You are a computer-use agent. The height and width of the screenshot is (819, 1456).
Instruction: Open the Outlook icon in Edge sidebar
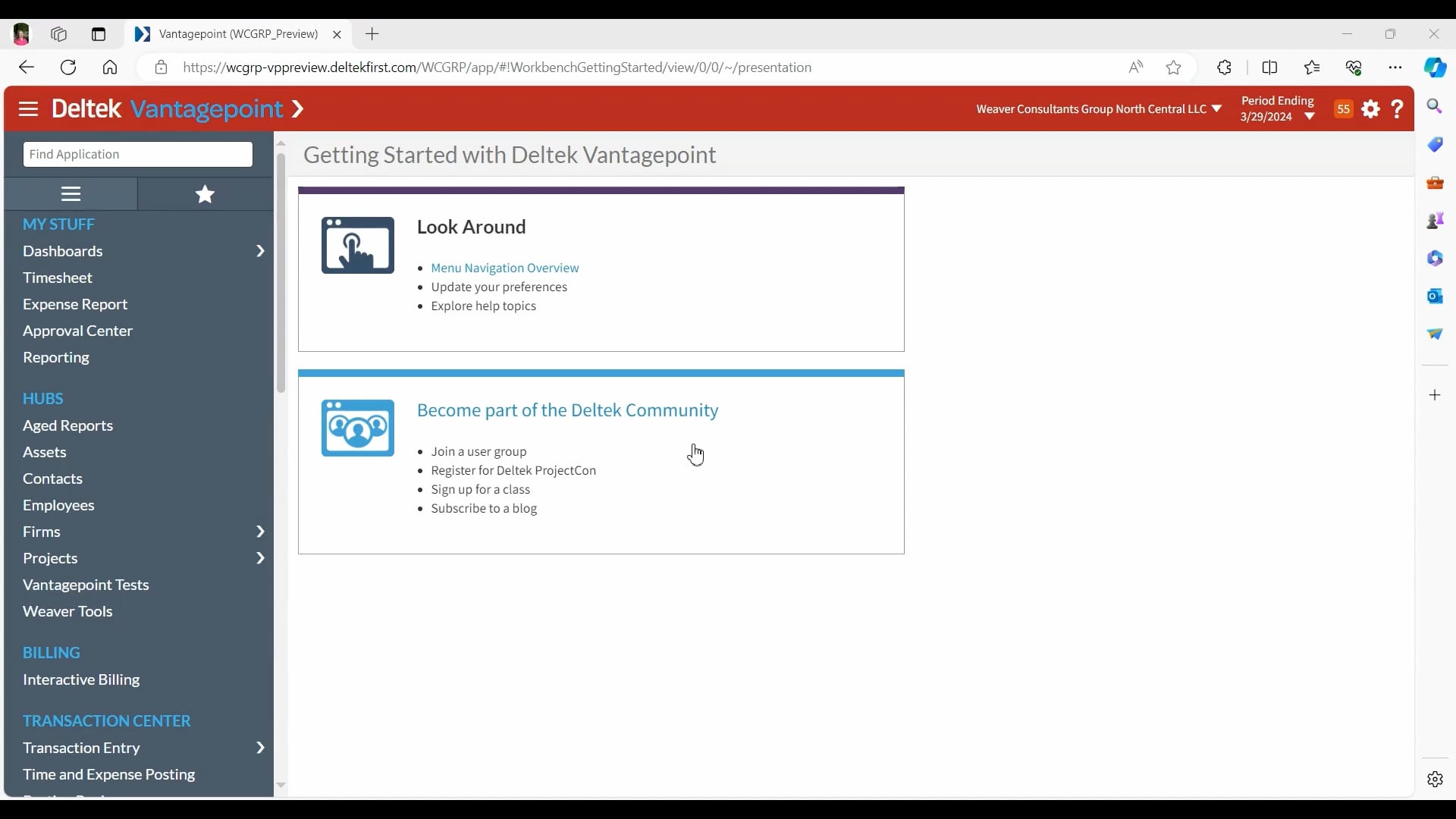click(x=1434, y=297)
